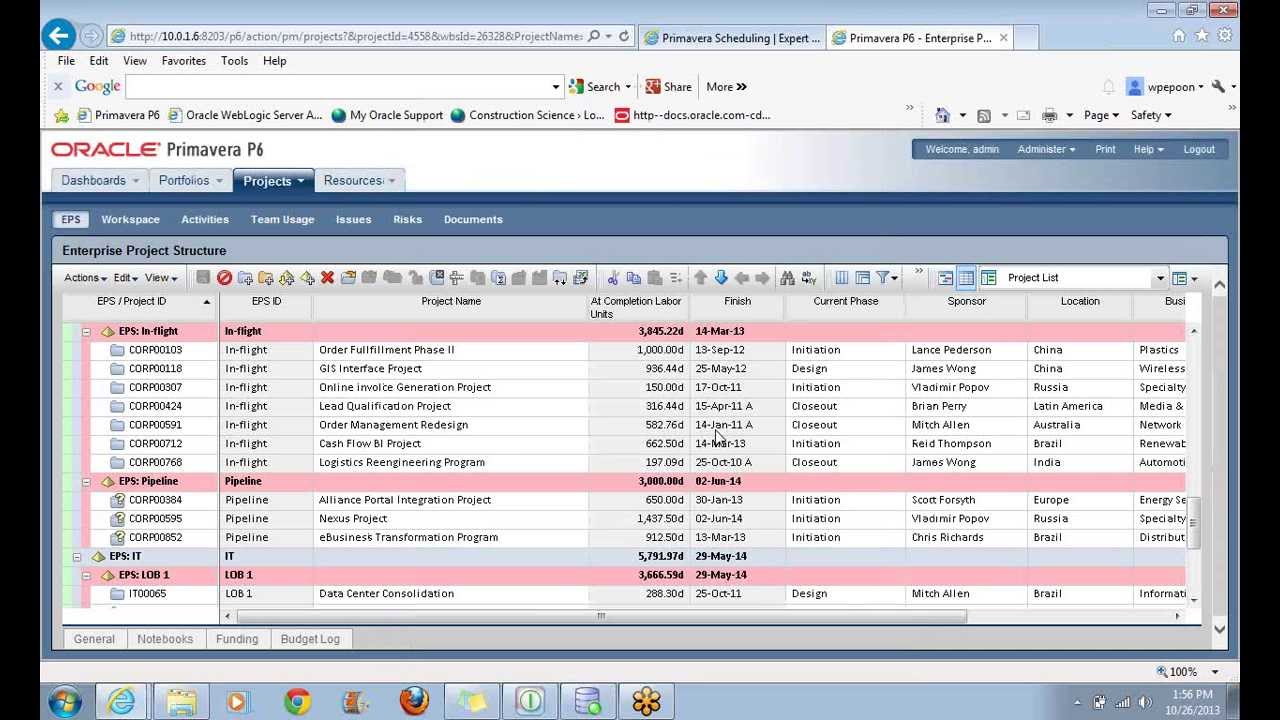Screen dimensions: 1280x720
Task: Open the Workspace tab
Action: tap(130, 219)
